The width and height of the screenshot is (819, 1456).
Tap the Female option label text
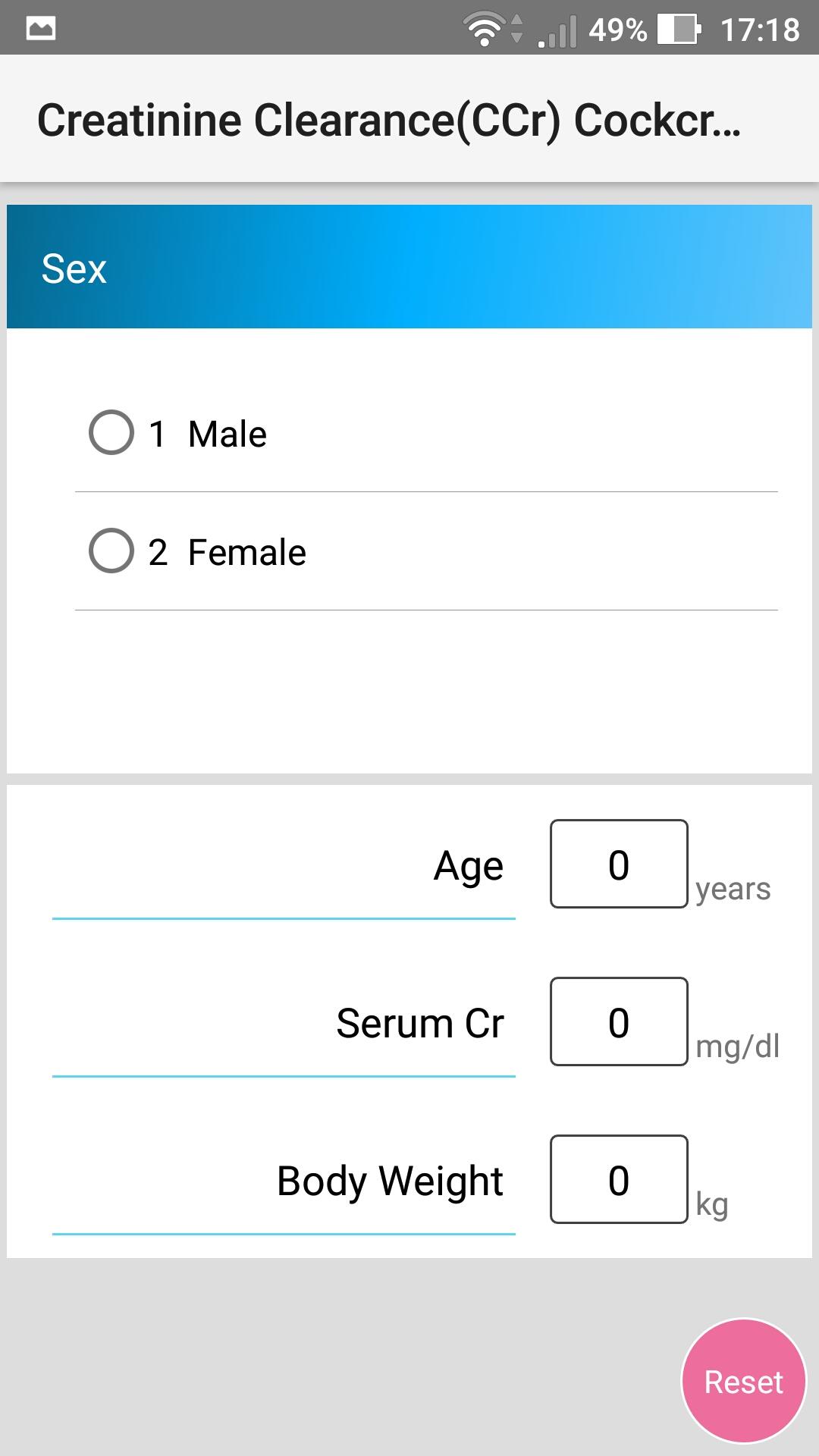tap(247, 552)
